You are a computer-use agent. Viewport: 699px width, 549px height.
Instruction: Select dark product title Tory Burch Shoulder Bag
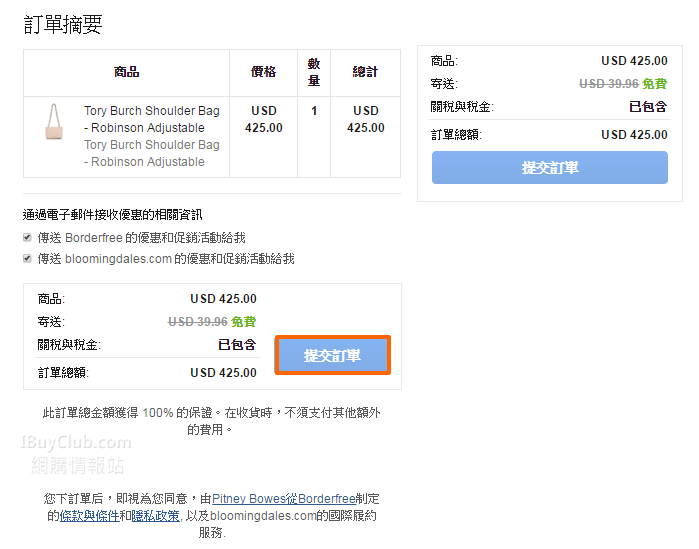tap(152, 119)
